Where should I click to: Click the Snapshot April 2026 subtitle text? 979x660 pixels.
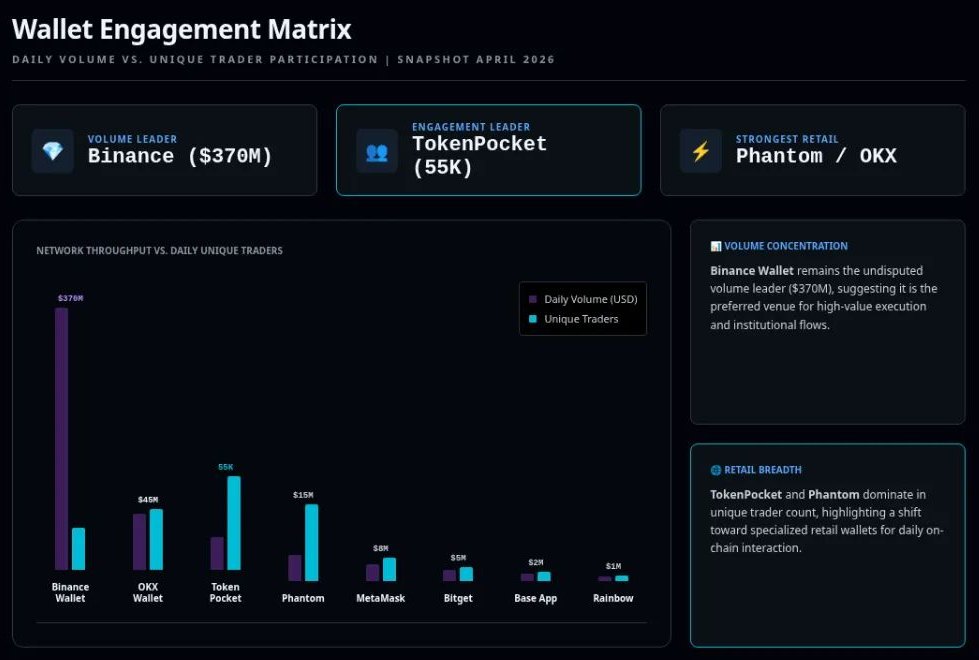tap(476, 59)
